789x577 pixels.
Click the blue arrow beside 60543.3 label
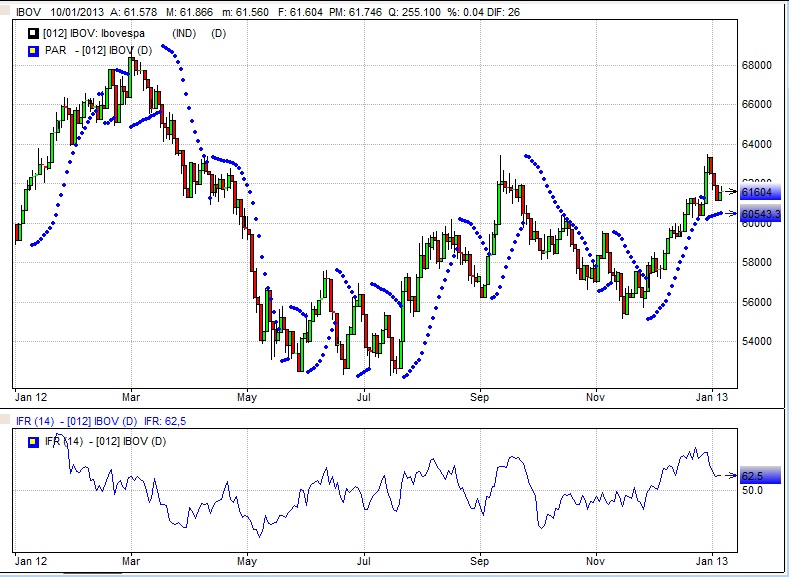(731, 214)
